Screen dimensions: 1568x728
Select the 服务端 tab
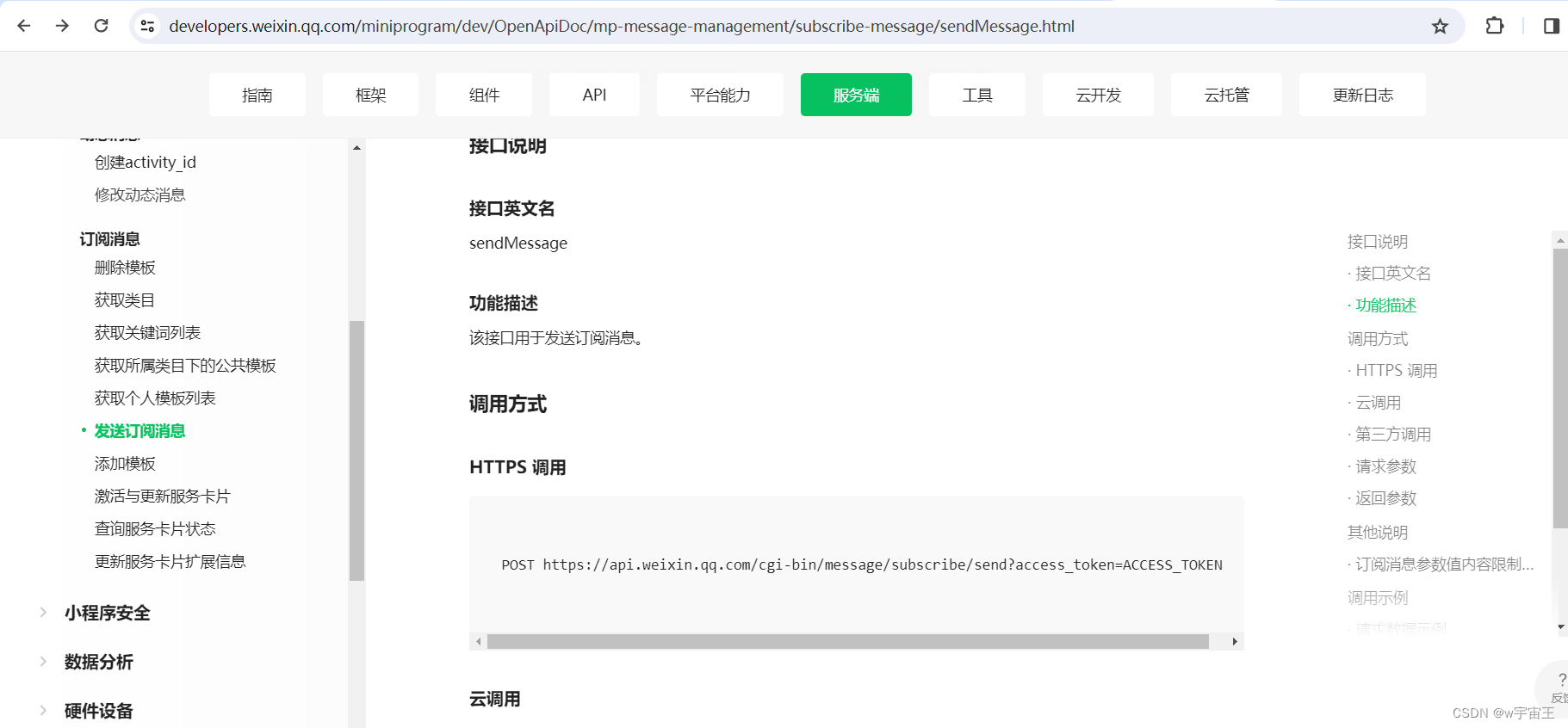pyautogui.click(x=856, y=95)
